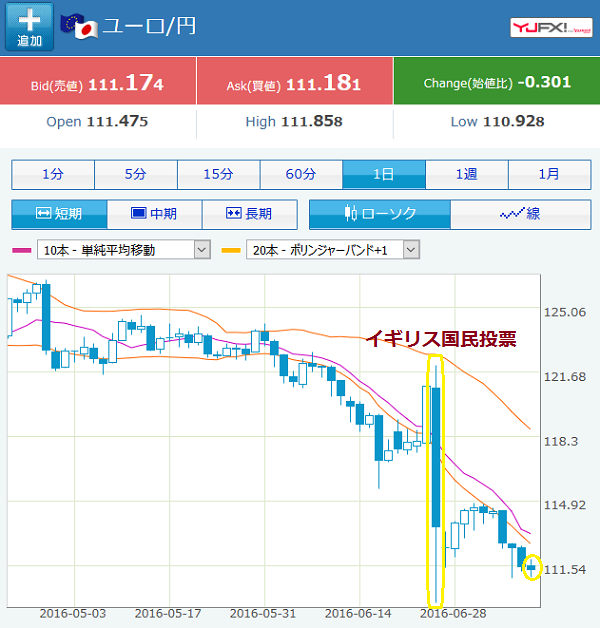This screenshot has height=628, width=600.
Task: Click the 2016-05-31 date axis label
Action: [x=263, y=614]
